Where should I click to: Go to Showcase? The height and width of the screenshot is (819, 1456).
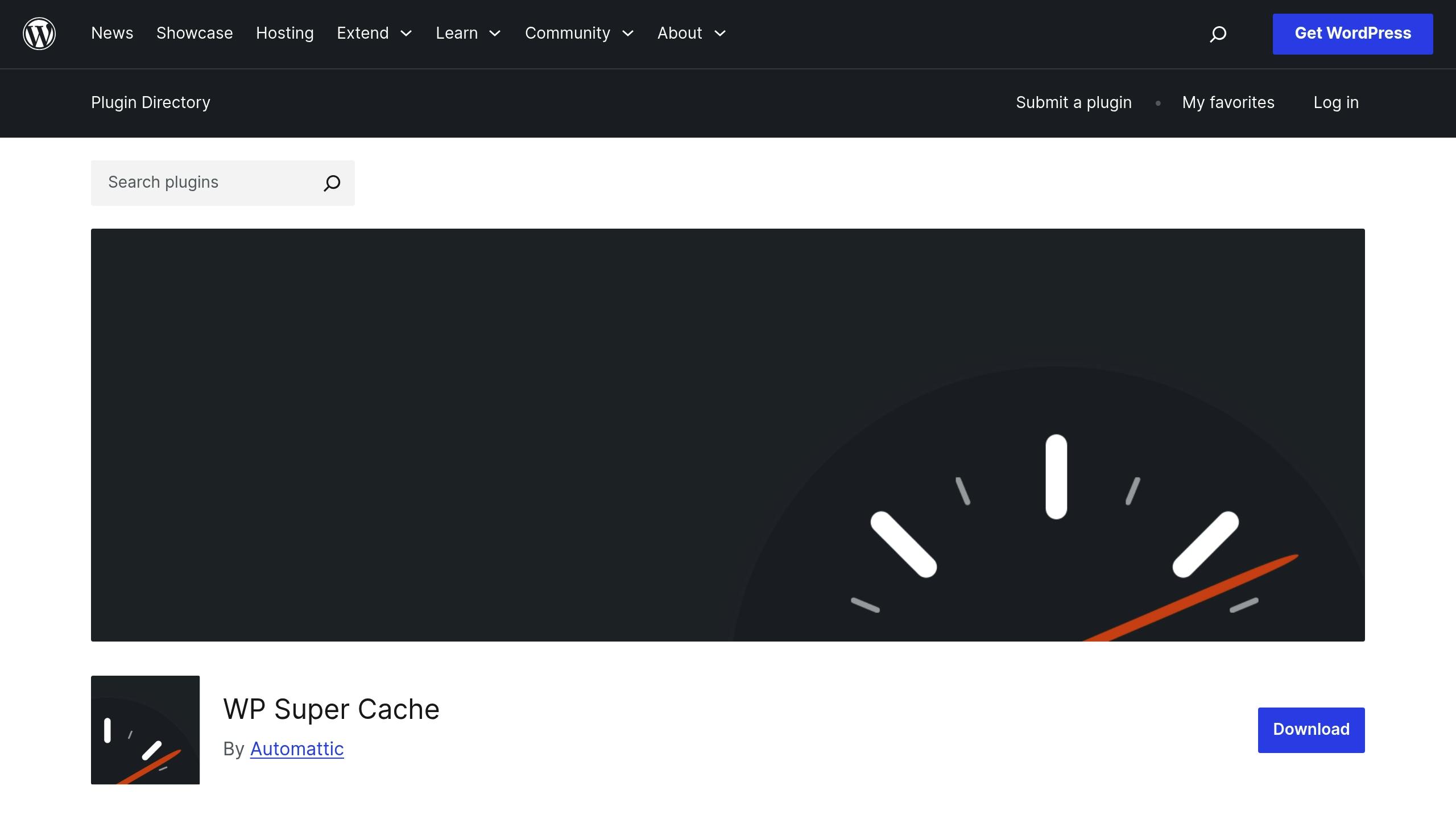point(195,34)
